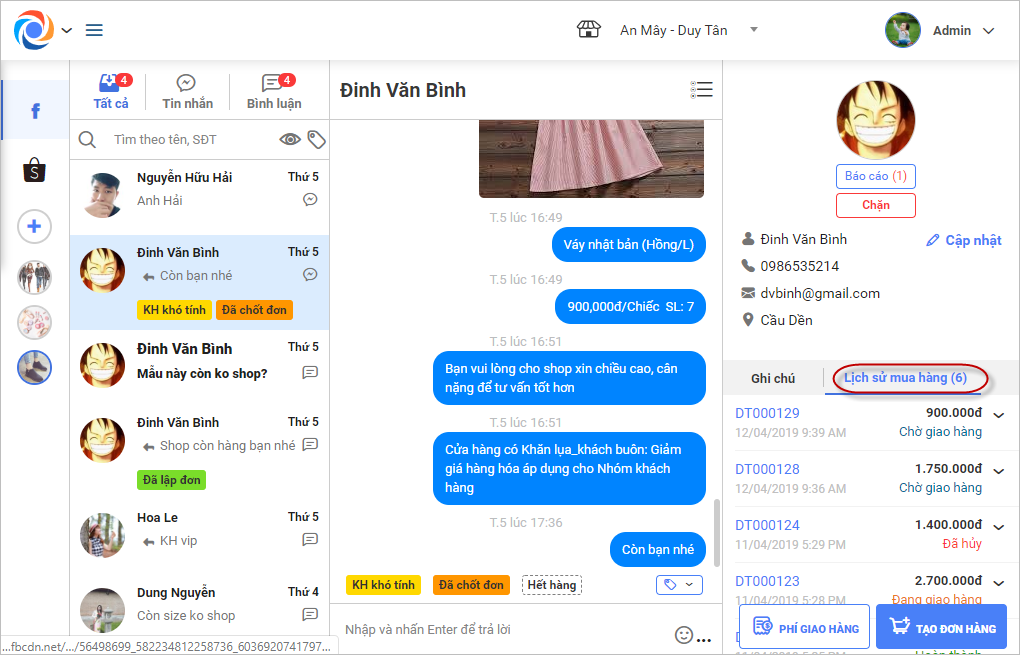This screenshot has height=655, width=1020.
Task: Click the red Chặn button
Action: (876, 206)
